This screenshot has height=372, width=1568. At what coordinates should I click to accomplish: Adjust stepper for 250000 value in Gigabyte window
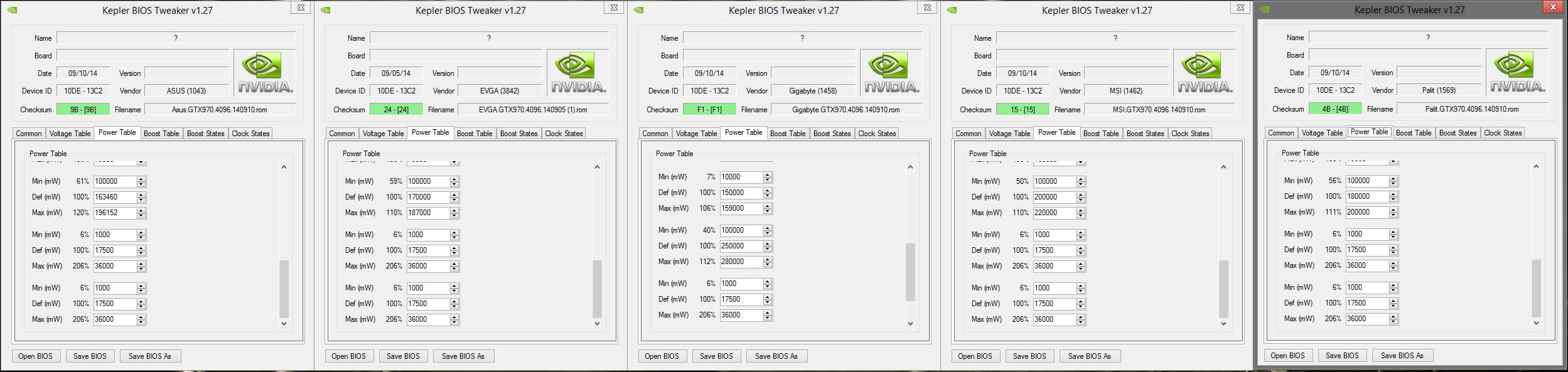tap(767, 246)
